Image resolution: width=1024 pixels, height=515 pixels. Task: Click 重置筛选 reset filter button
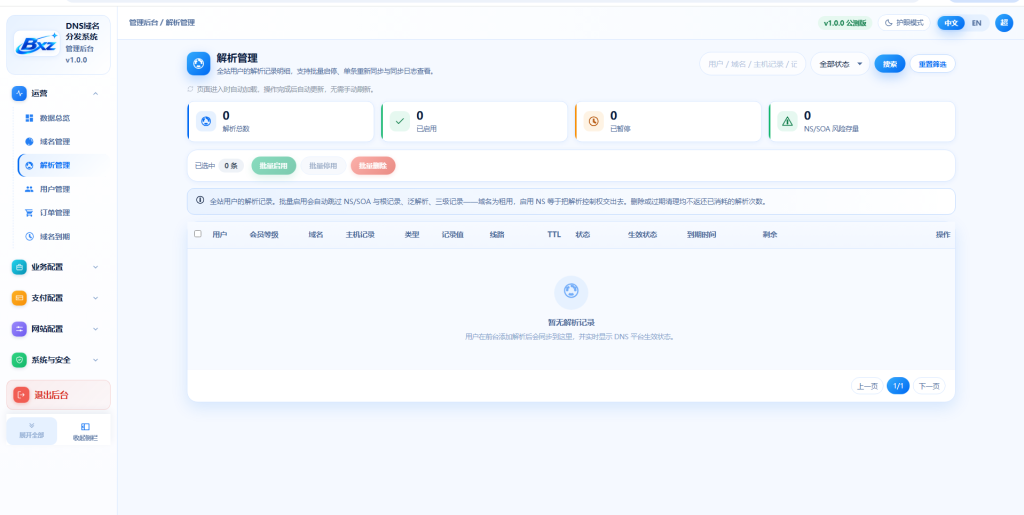click(933, 64)
